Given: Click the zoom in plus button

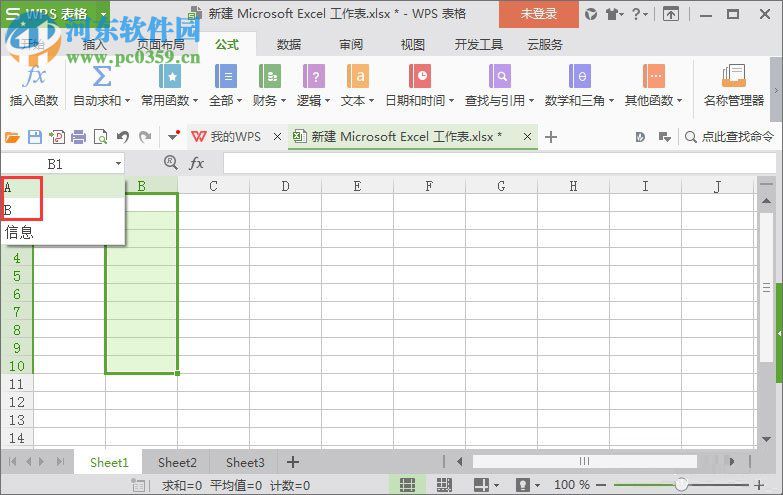Looking at the screenshot, I should point(760,485).
